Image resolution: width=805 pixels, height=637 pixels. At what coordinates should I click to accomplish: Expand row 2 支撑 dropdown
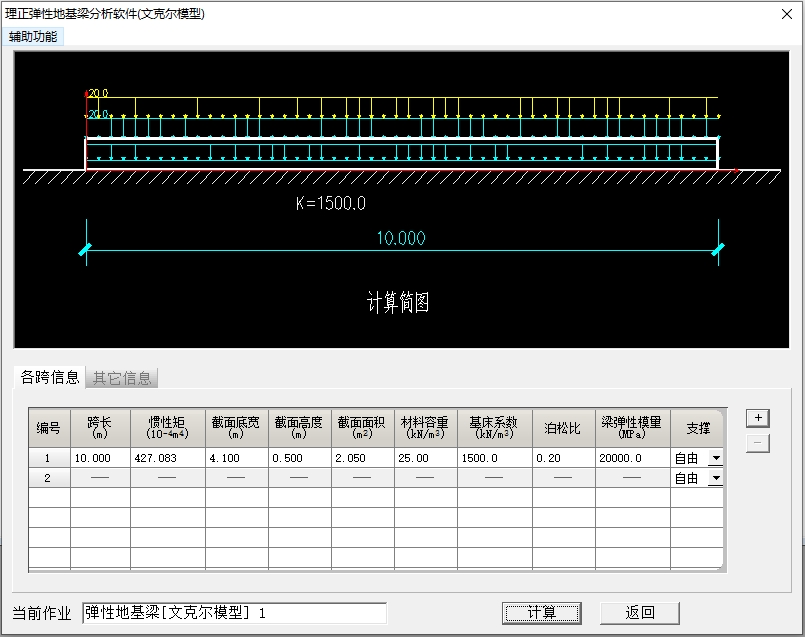point(715,479)
